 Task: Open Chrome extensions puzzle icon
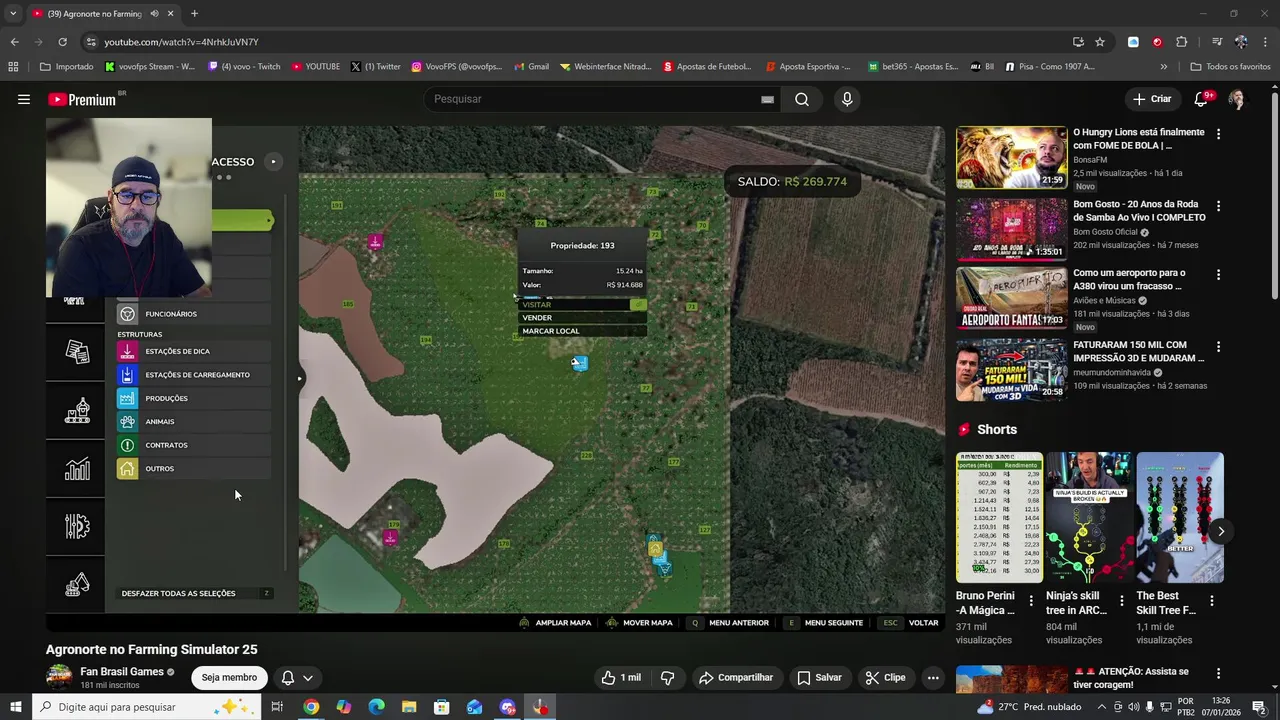tap(1181, 42)
